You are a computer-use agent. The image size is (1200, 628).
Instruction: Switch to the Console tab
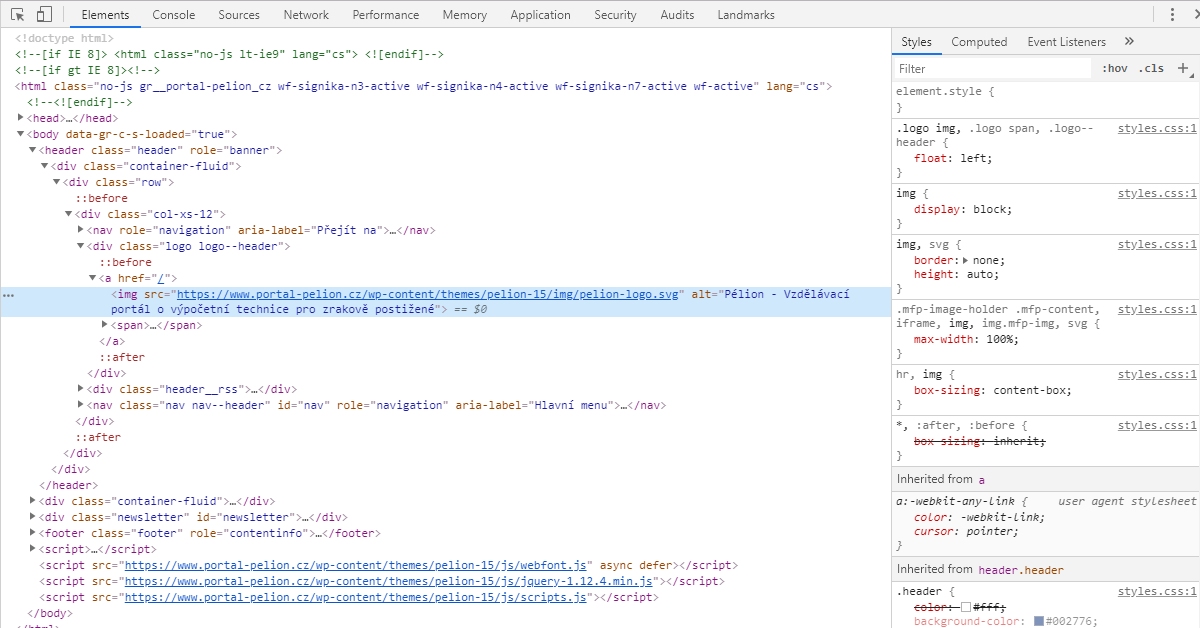[174, 15]
